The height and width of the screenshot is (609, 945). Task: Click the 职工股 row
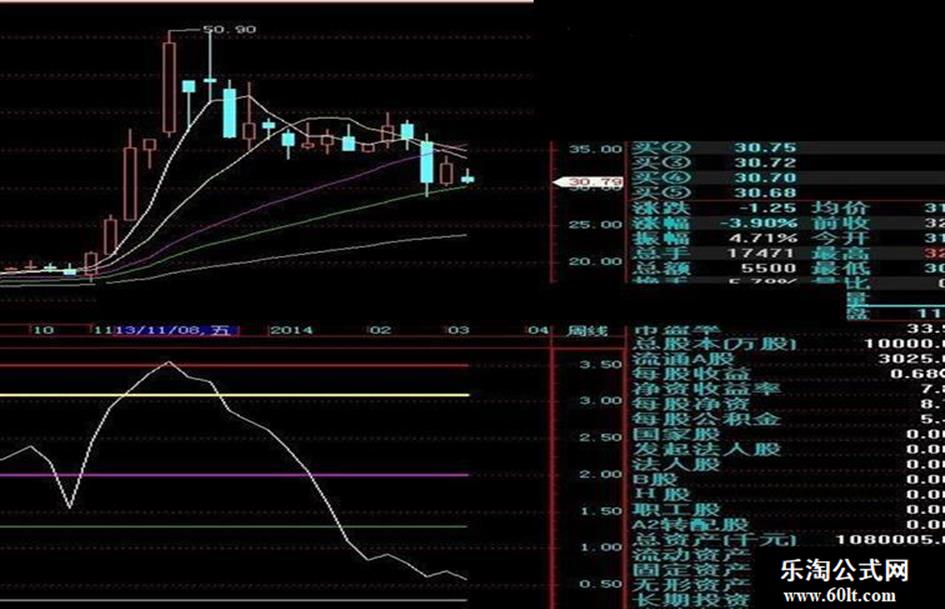tap(788, 510)
